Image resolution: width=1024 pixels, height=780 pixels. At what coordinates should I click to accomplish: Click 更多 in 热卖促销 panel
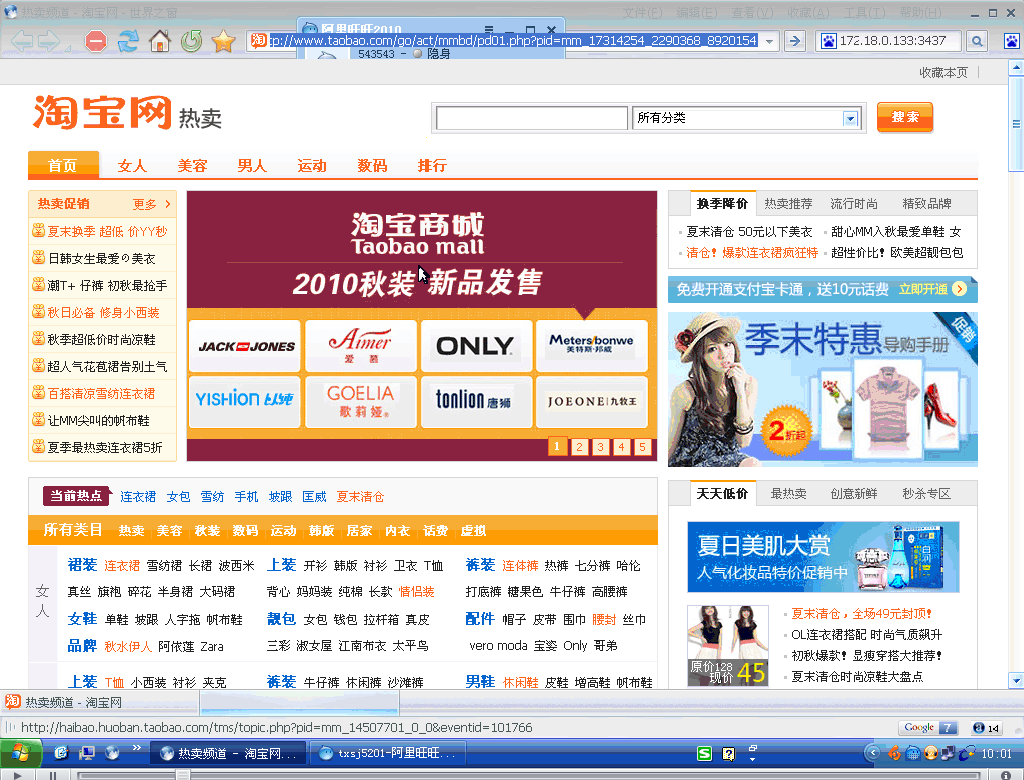point(151,204)
